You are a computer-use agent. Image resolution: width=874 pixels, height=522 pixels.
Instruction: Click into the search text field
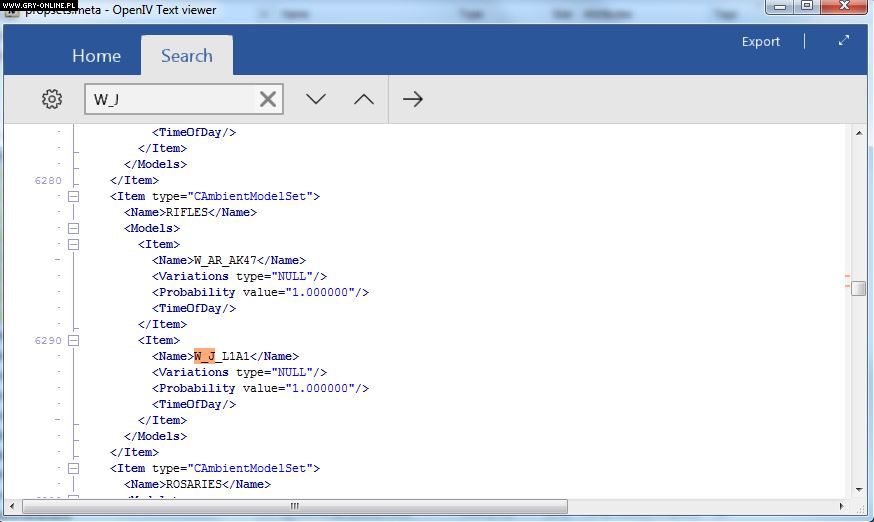tap(170, 99)
